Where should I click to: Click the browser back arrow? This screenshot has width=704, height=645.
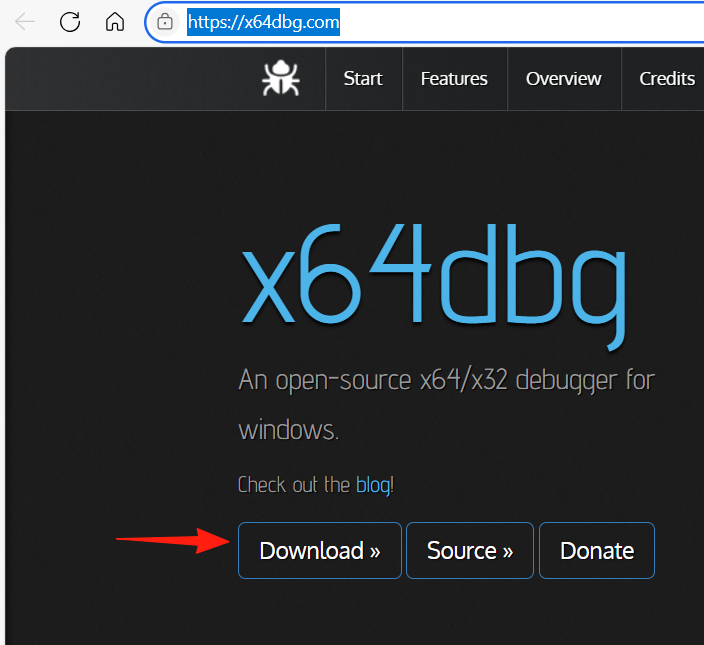[25, 22]
